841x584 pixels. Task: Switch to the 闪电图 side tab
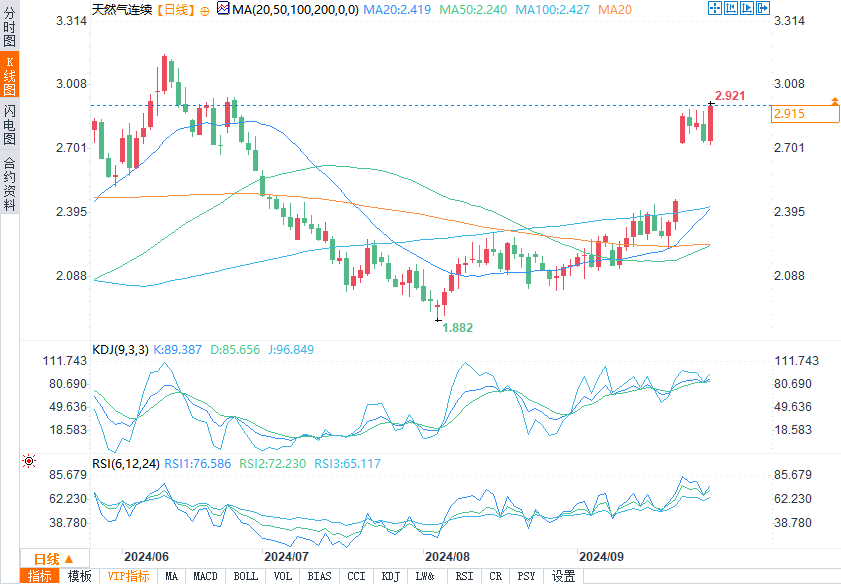tap(10, 124)
